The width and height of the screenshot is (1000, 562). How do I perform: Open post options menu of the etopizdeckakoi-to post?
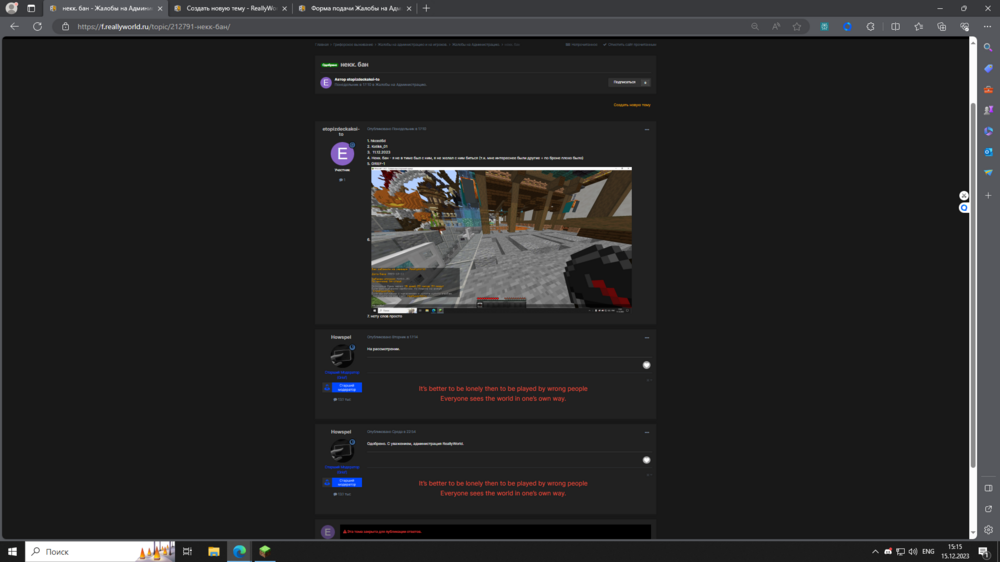(647, 129)
